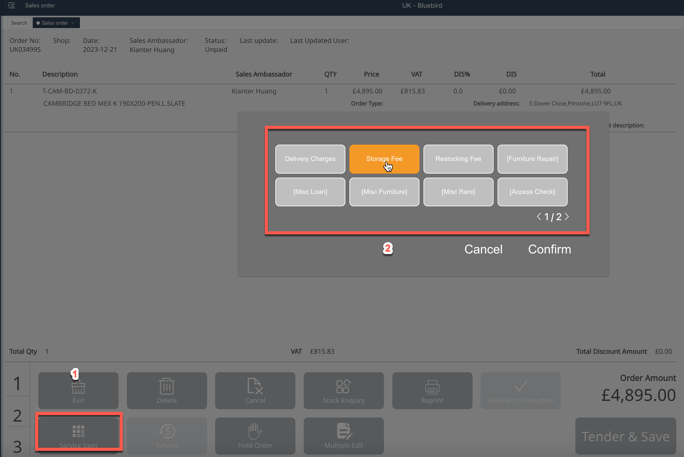Go to next page of service items
684x457 pixels.
567,217
